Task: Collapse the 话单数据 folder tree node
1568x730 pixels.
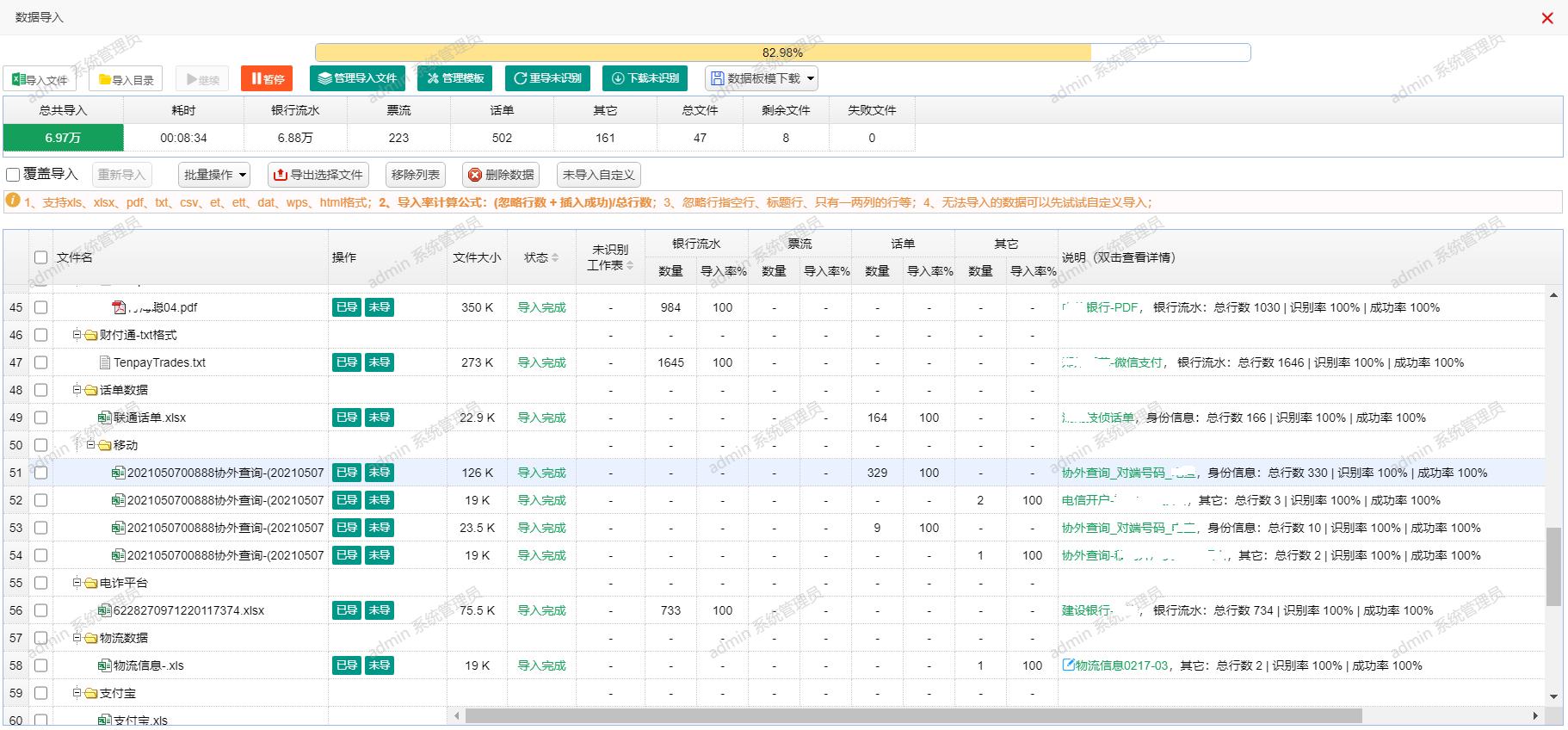Action: click(77, 390)
